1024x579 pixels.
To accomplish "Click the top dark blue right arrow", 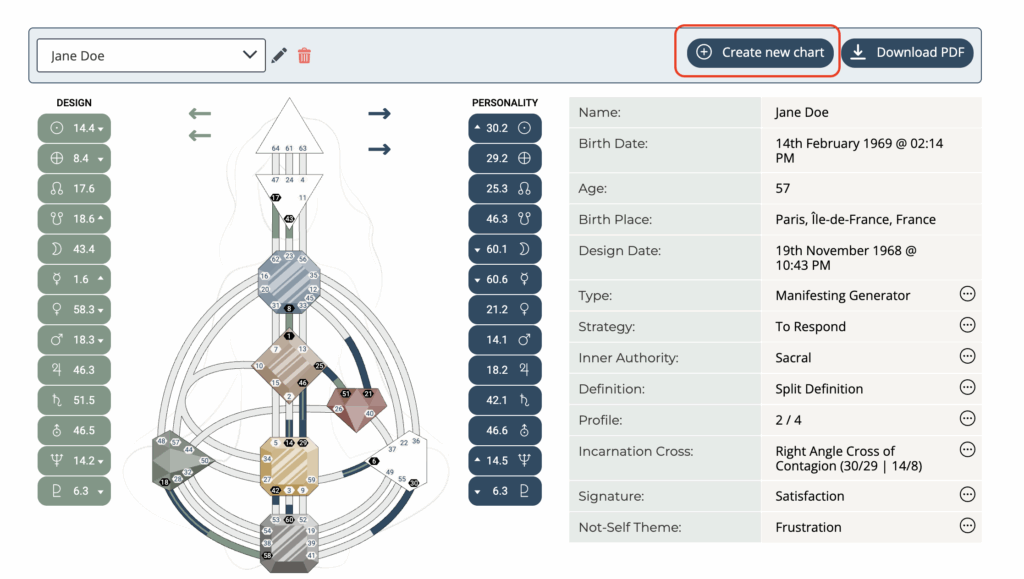I will pyautogui.click(x=379, y=113).
